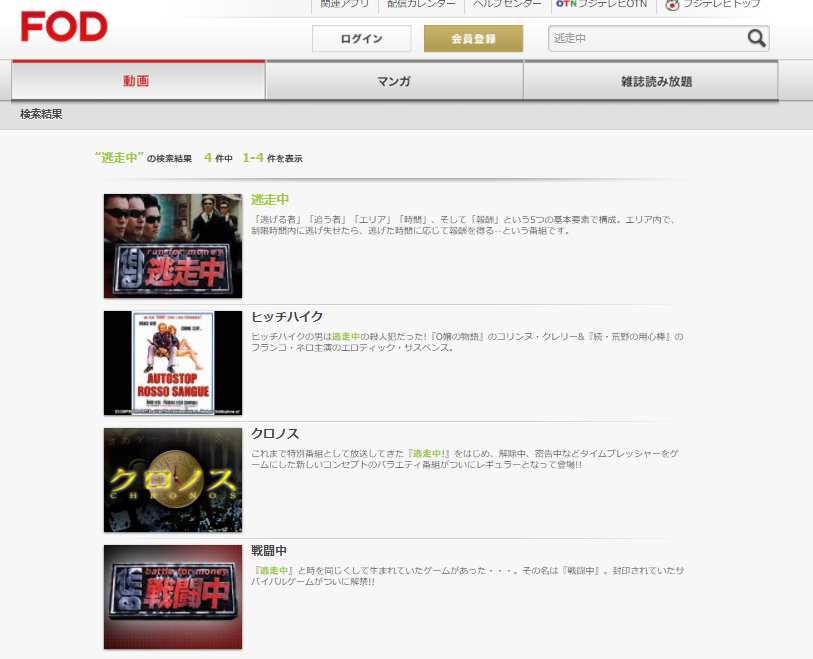Click the Autostop Rosso Sangue poster thumbnail
The image size is (813, 659).
point(173,363)
